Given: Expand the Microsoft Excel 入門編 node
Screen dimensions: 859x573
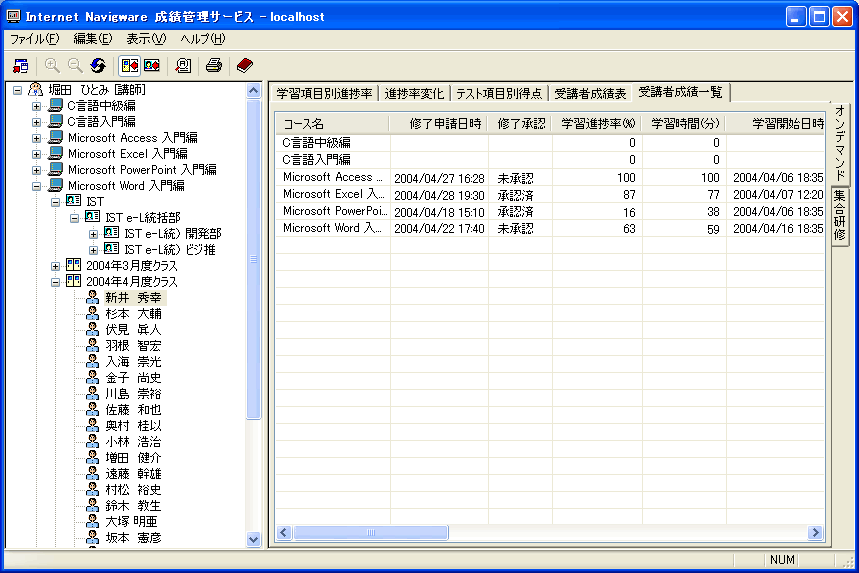Looking at the screenshot, I should (36, 154).
